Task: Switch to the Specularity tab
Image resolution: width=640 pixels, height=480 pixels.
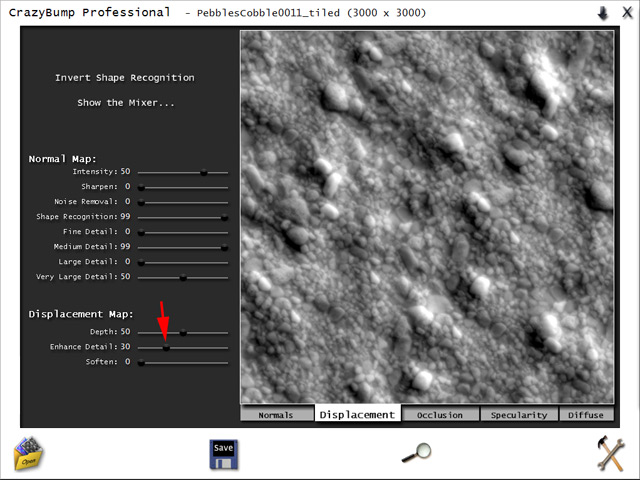Action: (519, 415)
